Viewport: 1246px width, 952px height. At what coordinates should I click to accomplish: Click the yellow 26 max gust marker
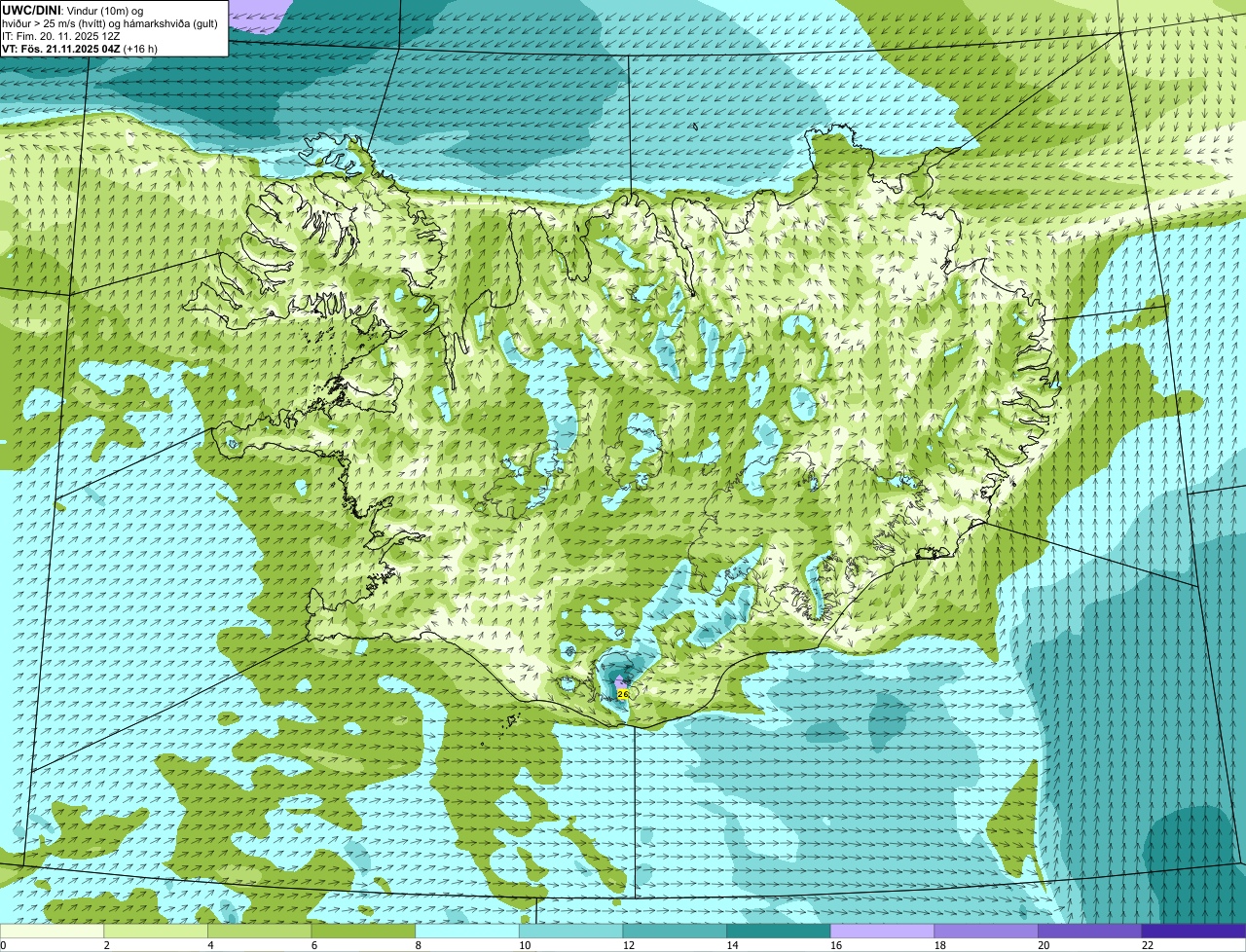coord(623,694)
